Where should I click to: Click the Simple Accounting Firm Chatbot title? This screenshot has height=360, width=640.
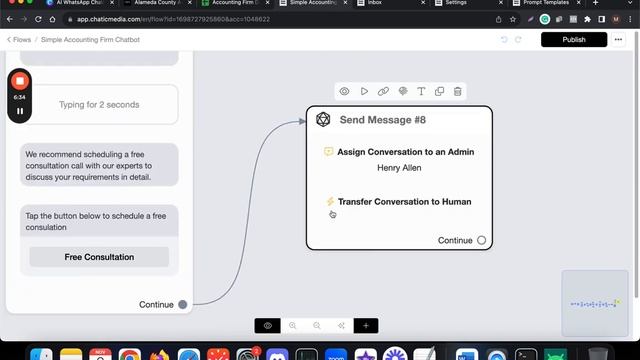(x=90, y=40)
